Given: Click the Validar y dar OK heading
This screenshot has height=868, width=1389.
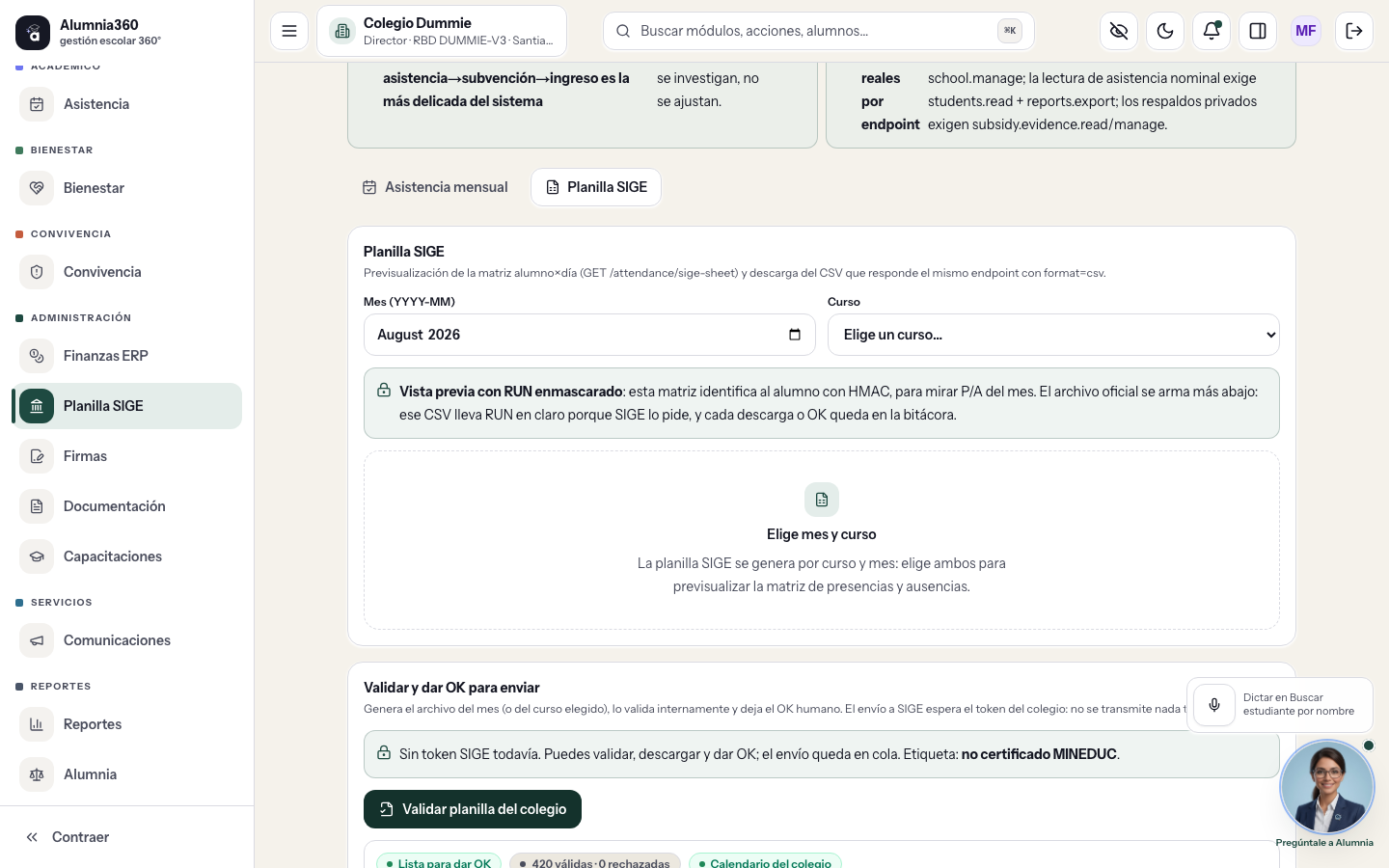Looking at the screenshot, I should click(451, 688).
